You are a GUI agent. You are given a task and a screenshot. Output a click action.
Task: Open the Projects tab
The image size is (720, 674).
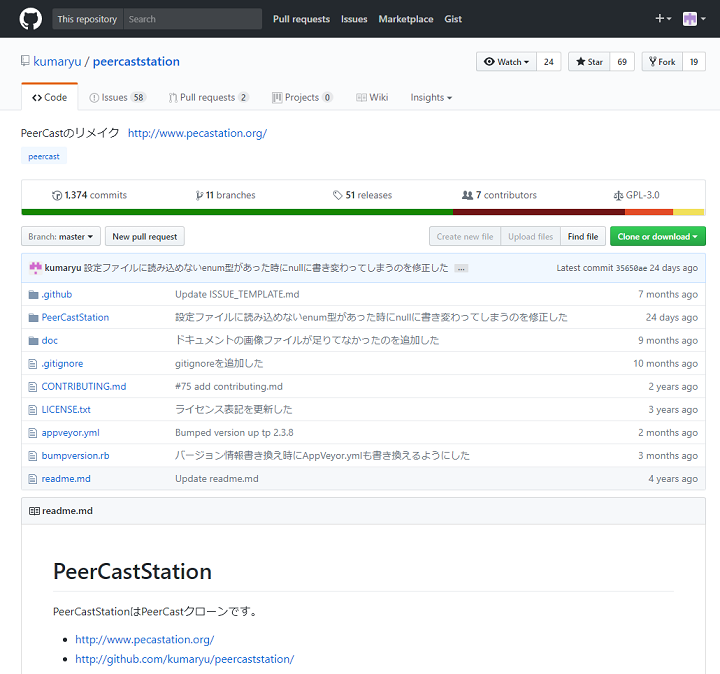click(x=302, y=97)
